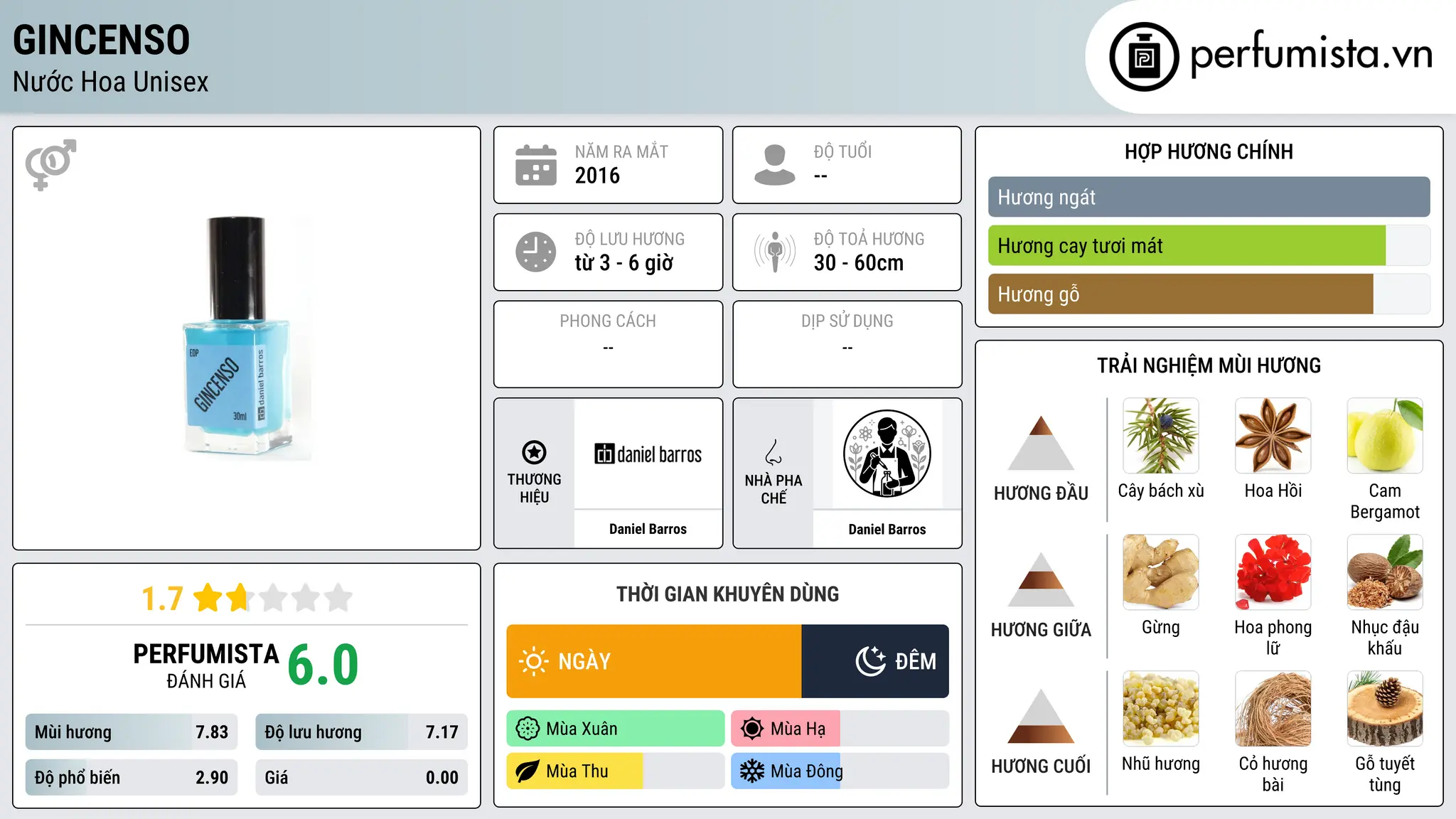Click the Hương giữa pyramid icon
1456x819 pixels.
1041,579
